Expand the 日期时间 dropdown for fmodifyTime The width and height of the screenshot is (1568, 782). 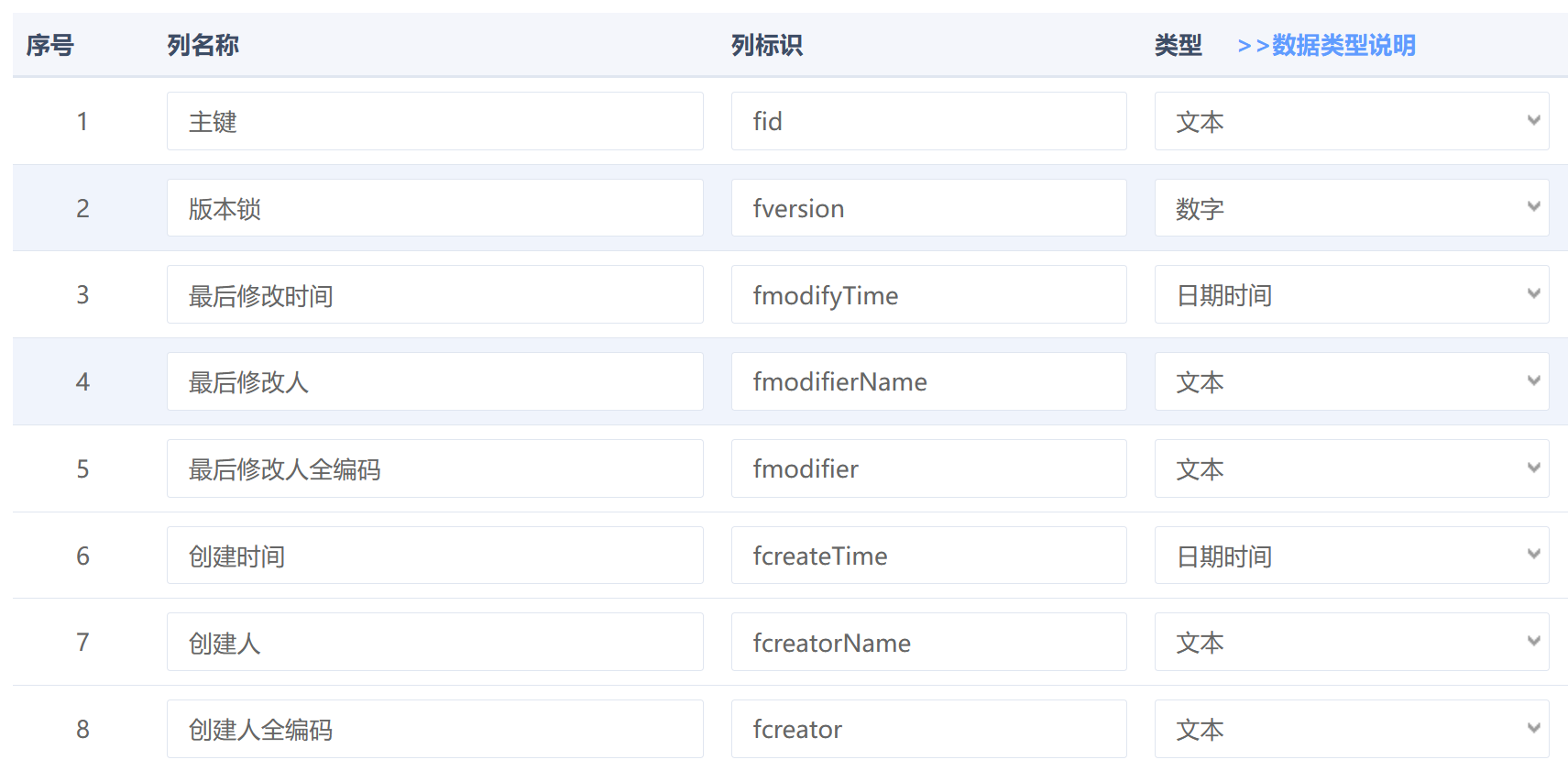point(1352,294)
